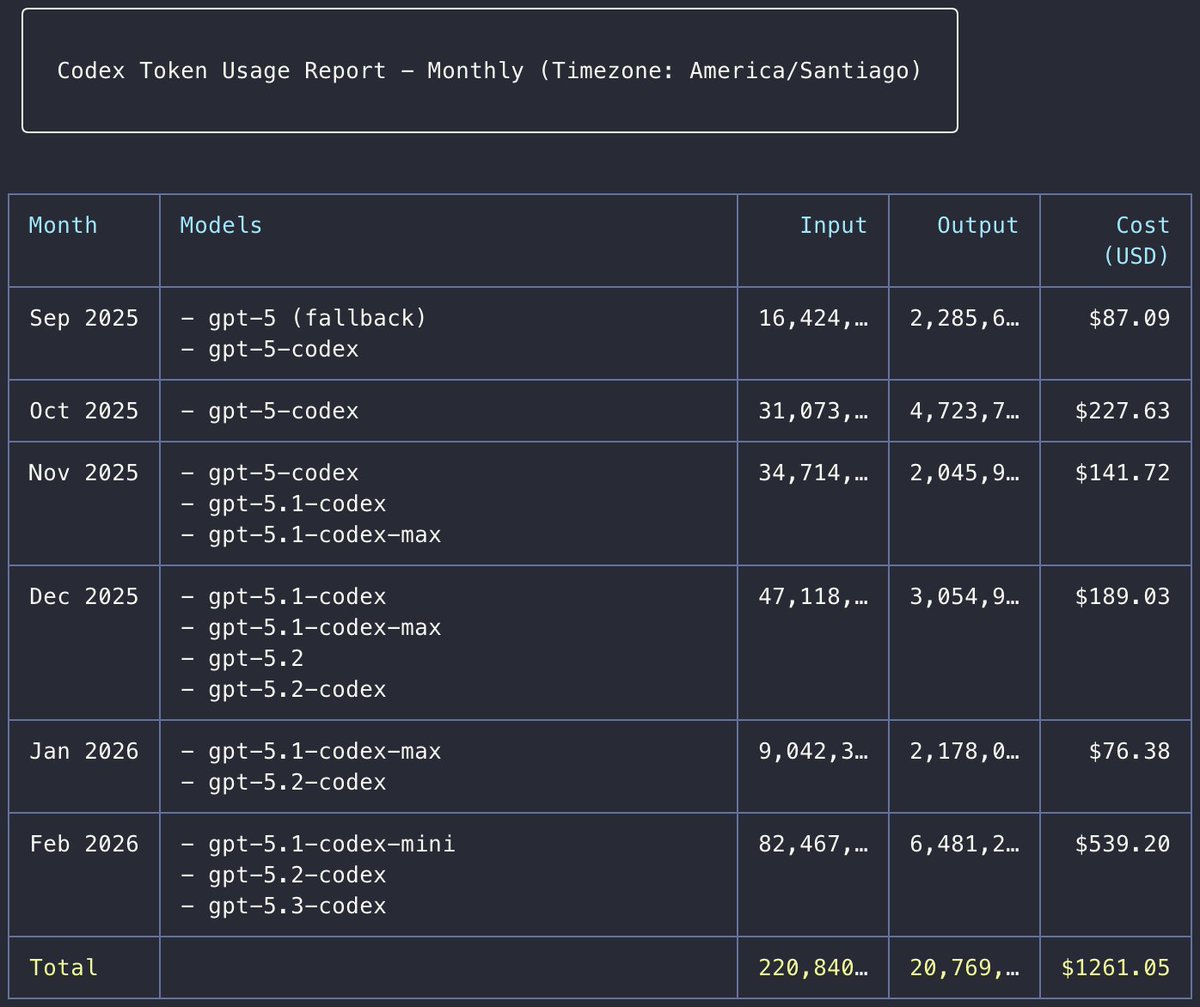1200x1007 pixels.
Task: Click the total output value 20,769,…
Action: pyautogui.click(x=965, y=968)
